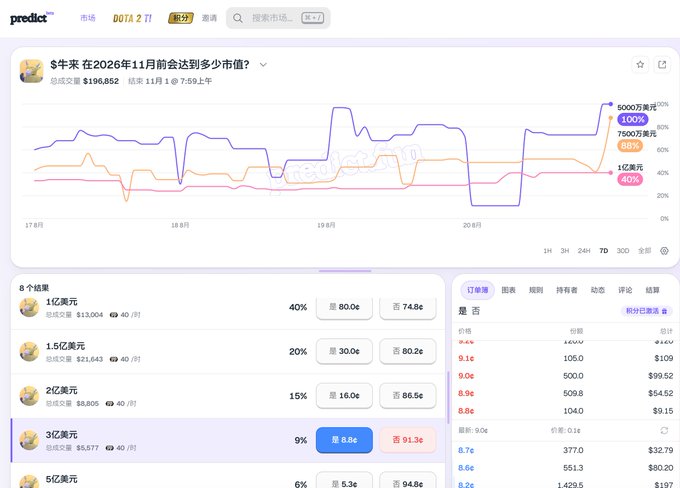Screen dimensions: 680x488
Task: Set chart range to 30D
Action: click(623, 251)
